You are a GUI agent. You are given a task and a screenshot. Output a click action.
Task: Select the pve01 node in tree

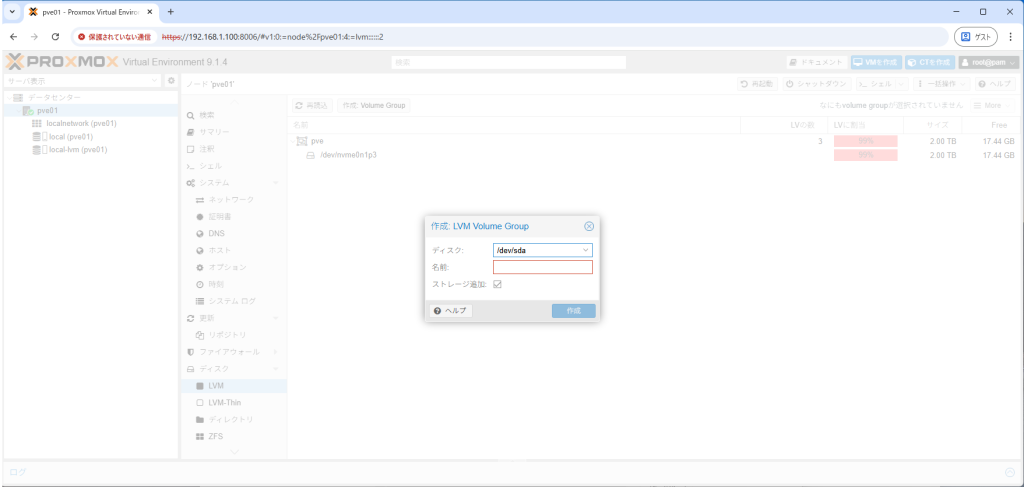[x=48, y=110]
